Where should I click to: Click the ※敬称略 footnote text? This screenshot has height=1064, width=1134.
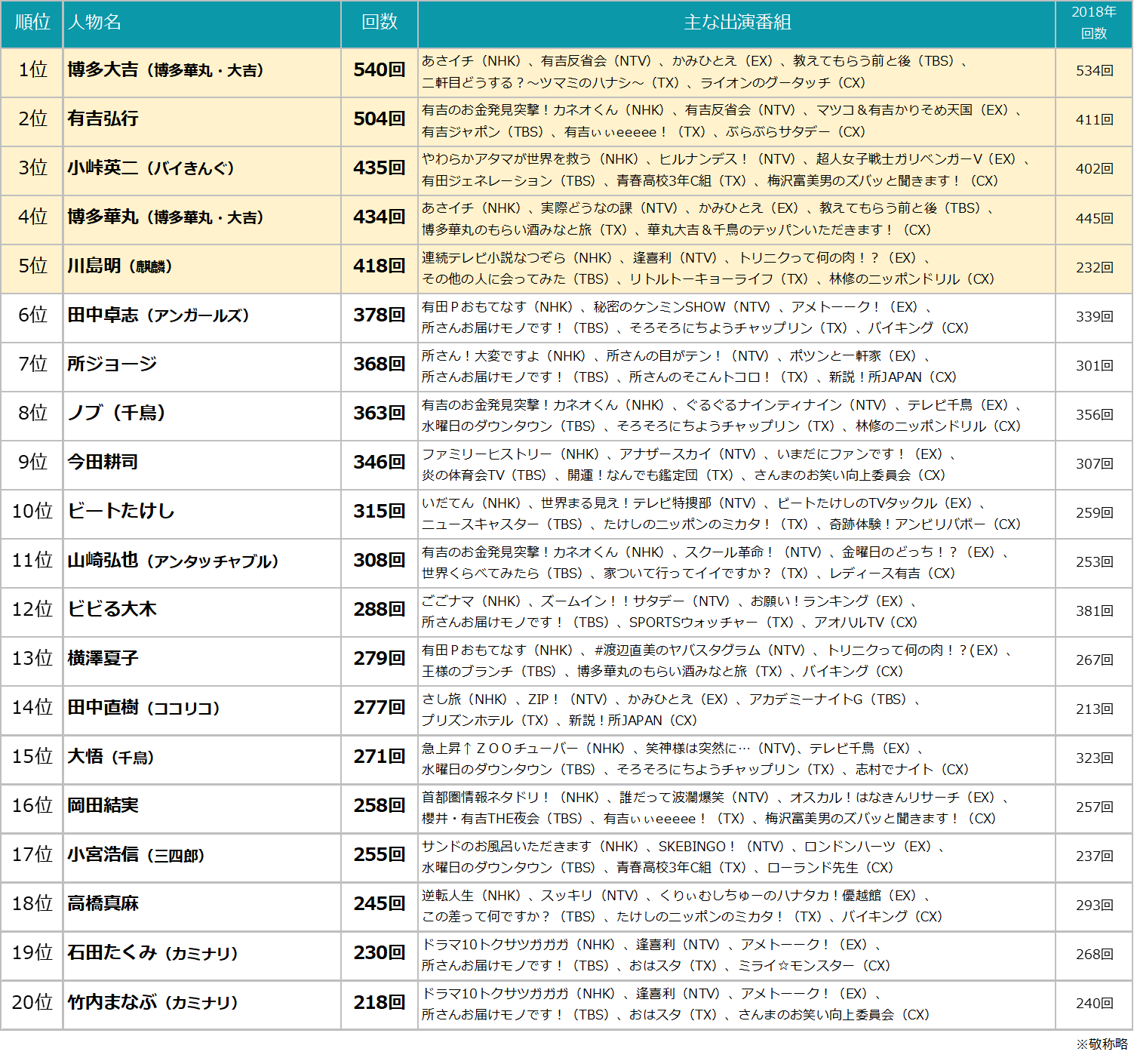[1102, 1044]
